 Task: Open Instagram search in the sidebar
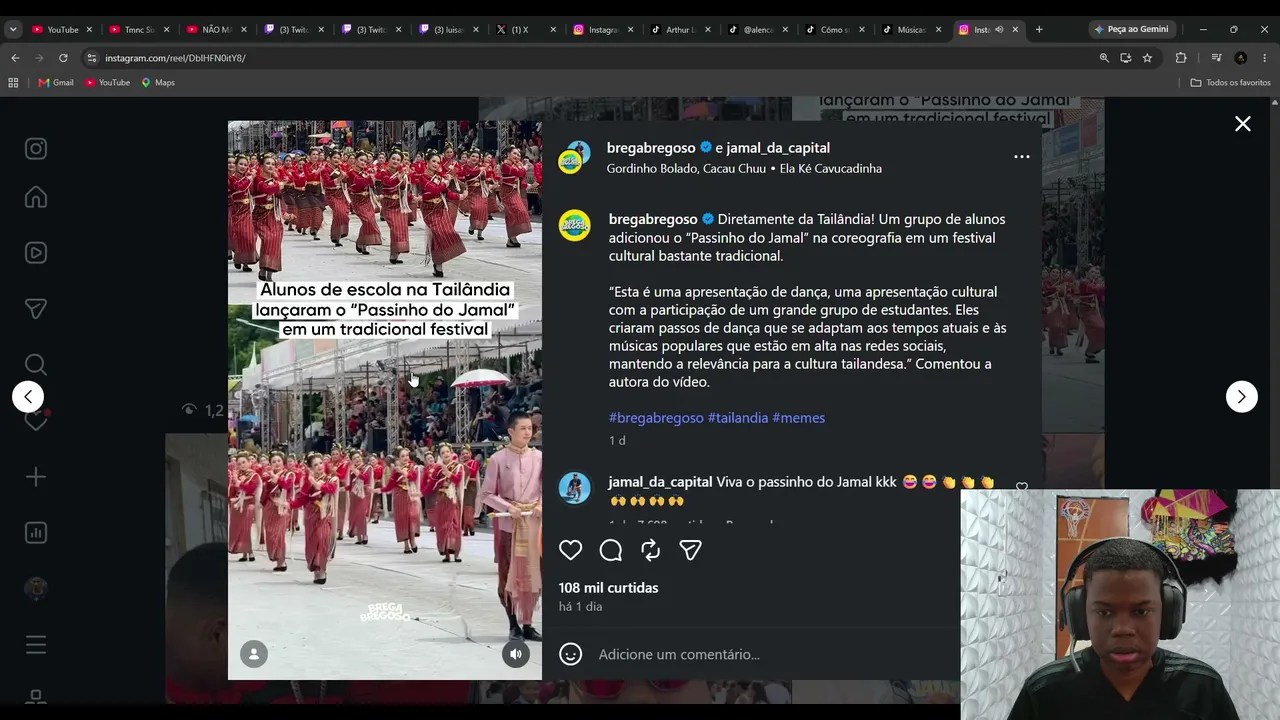tap(36, 365)
